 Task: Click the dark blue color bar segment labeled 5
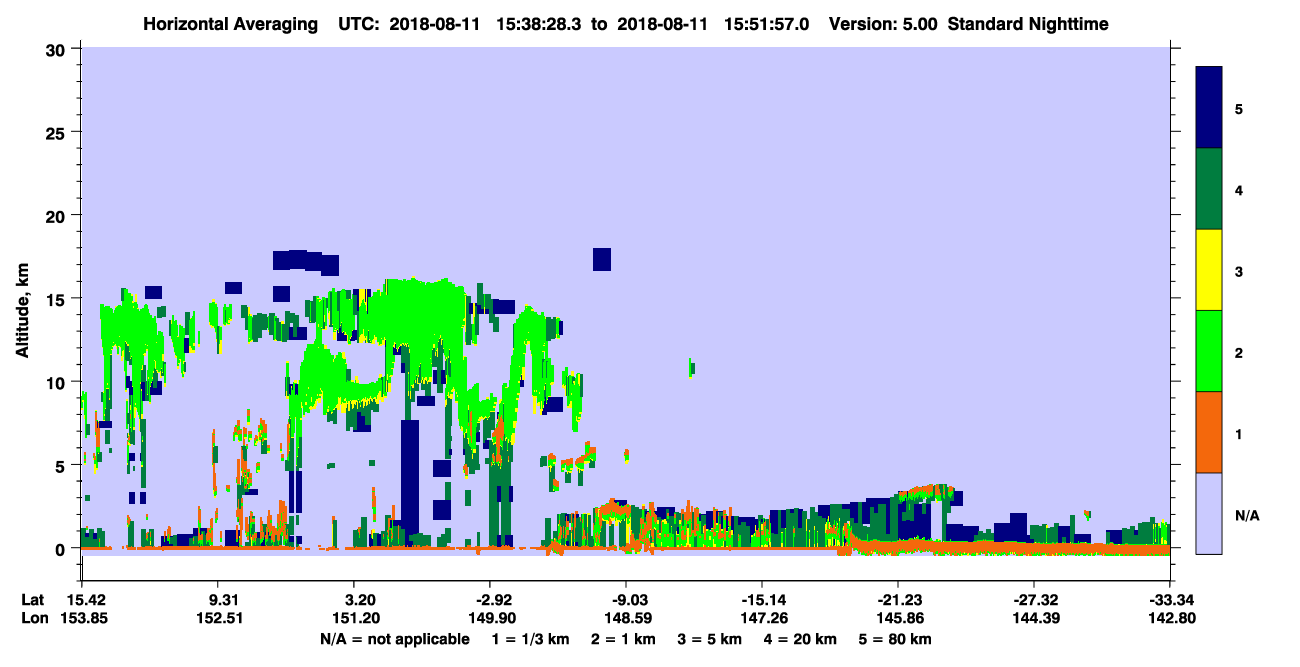(1209, 108)
